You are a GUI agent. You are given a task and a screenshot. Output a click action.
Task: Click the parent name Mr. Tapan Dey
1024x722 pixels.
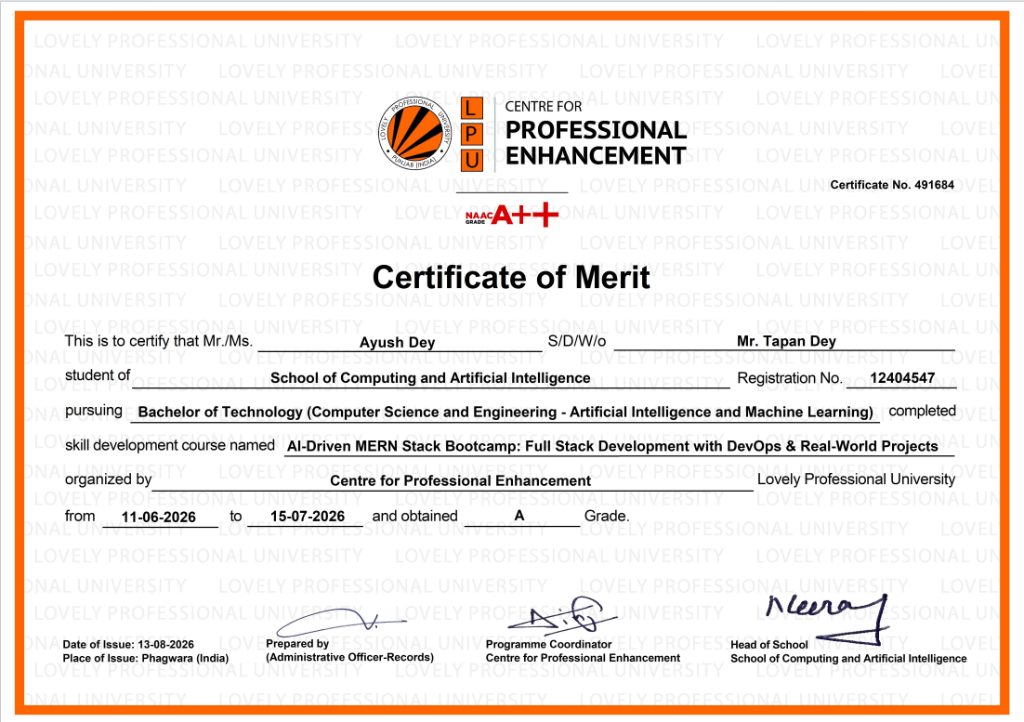(786, 341)
